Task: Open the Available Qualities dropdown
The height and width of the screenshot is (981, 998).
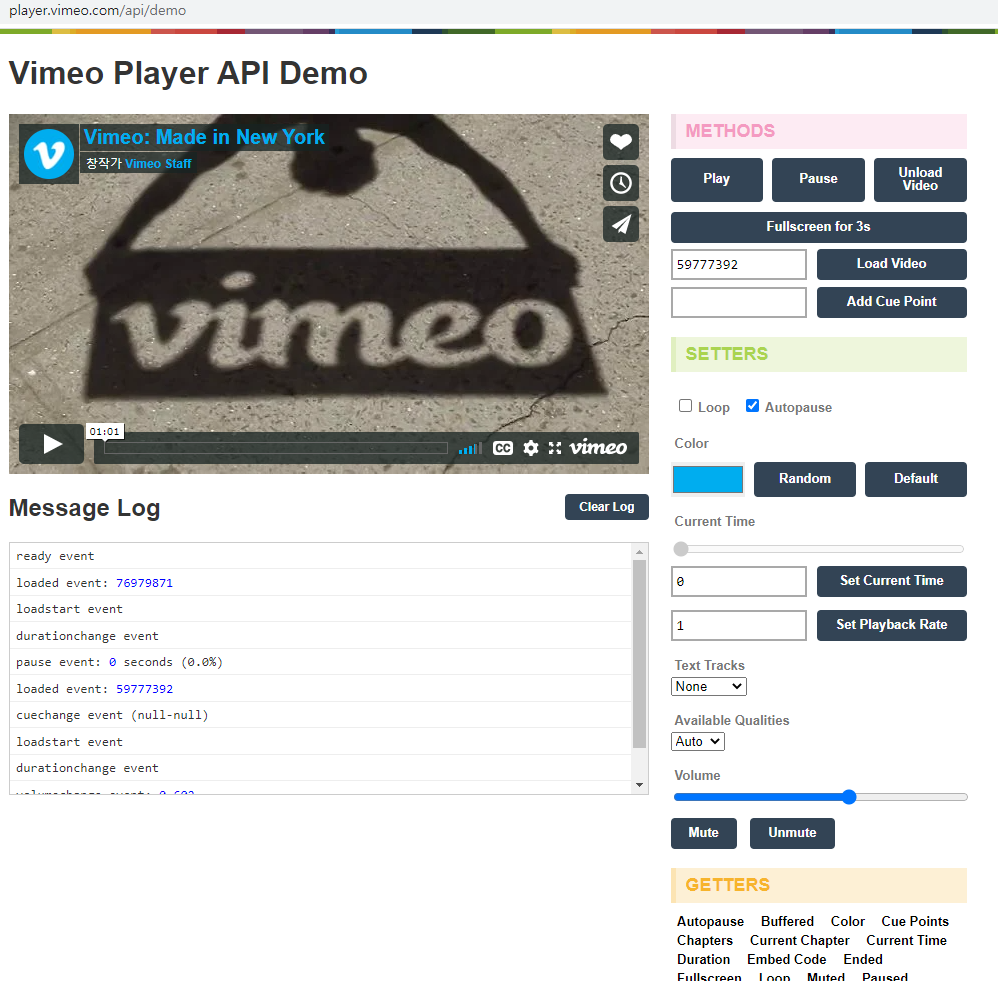Action: pos(698,742)
